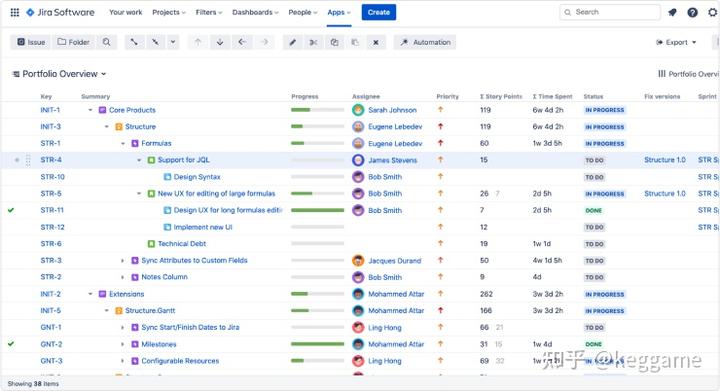Click the done checkmark next to GNT-2
The image size is (720, 391).
click(x=11, y=344)
